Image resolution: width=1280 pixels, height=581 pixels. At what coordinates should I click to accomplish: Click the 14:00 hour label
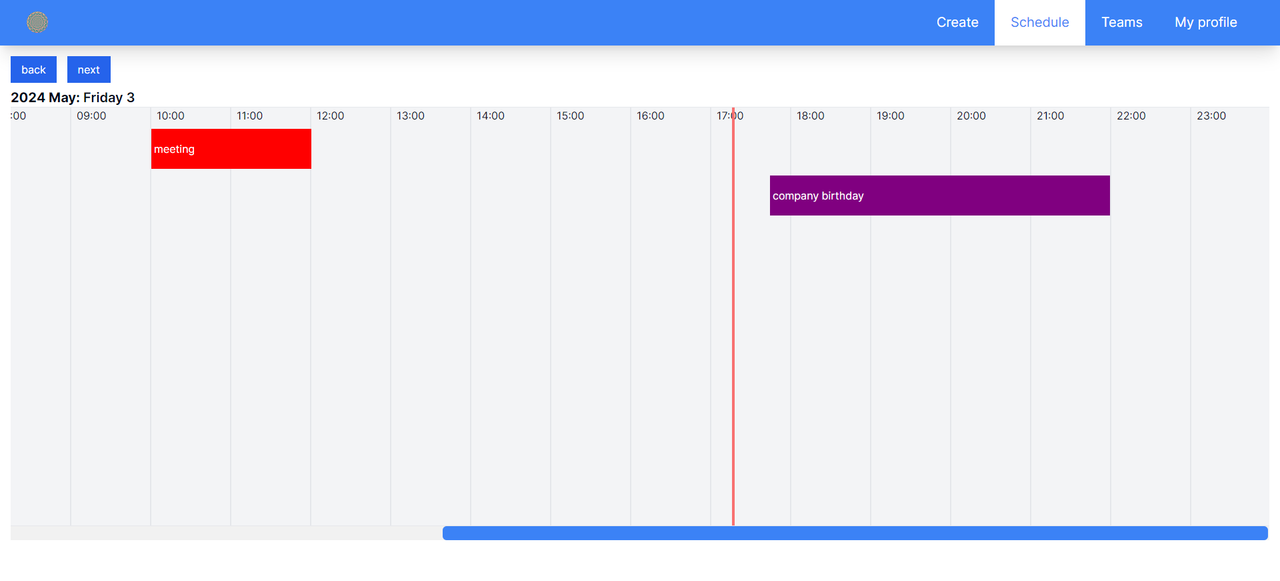[x=491, y=116]
